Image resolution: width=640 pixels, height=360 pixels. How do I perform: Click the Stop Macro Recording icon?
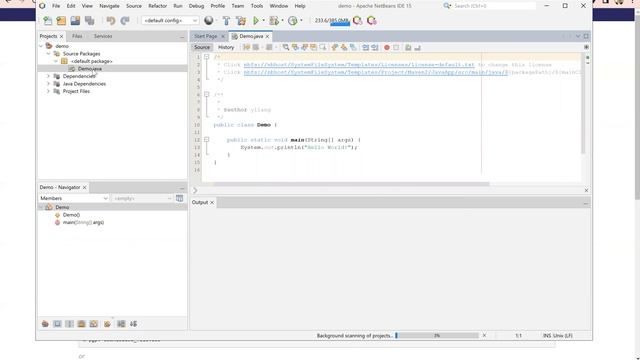[396, 47]
